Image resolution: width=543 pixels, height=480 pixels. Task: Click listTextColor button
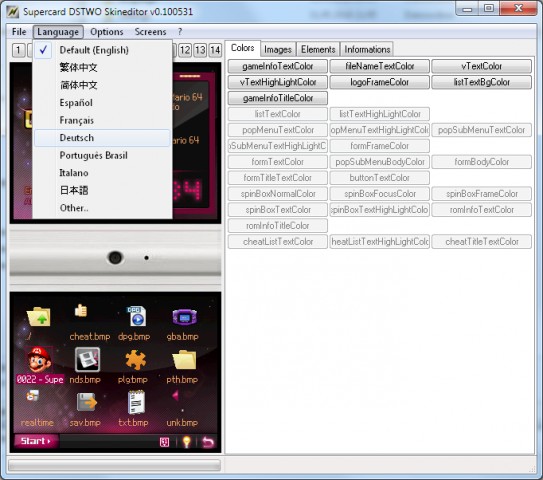278,114
